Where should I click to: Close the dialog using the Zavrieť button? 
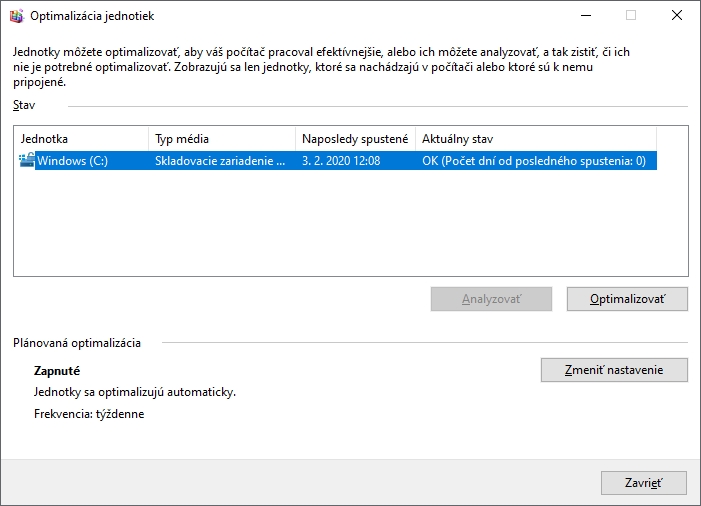pyautogui.click(x=643, y=483)
